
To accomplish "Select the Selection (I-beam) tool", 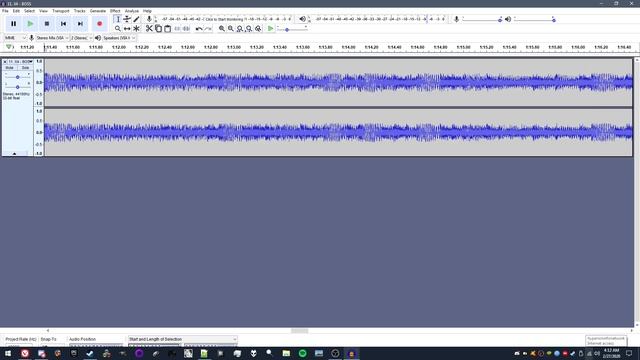I will 118,19.
